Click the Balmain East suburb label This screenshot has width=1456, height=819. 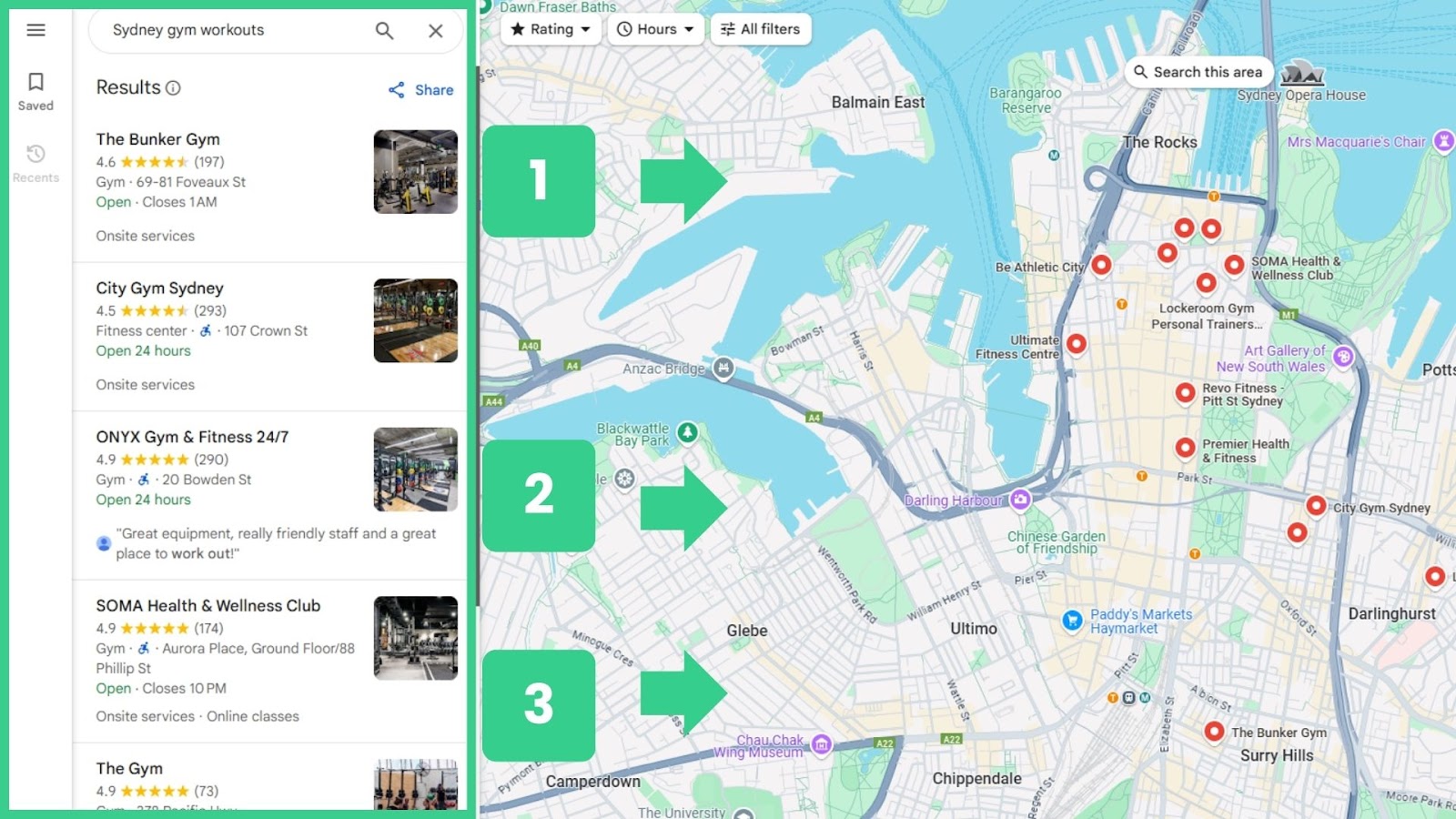tap(878, 103)
